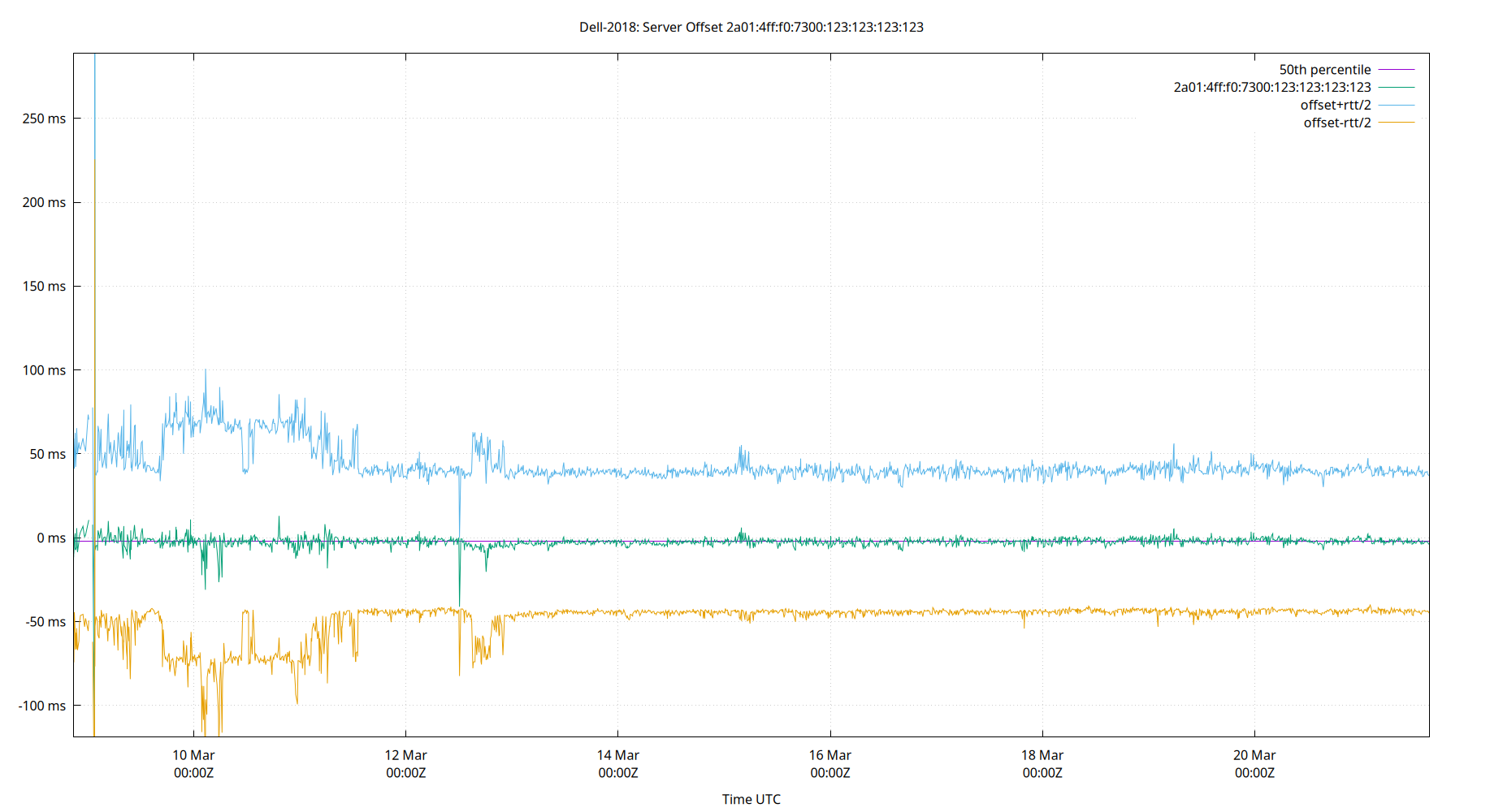Click the Time UTC axis label
Screen dimensions: 1503x812
[751, 799]
